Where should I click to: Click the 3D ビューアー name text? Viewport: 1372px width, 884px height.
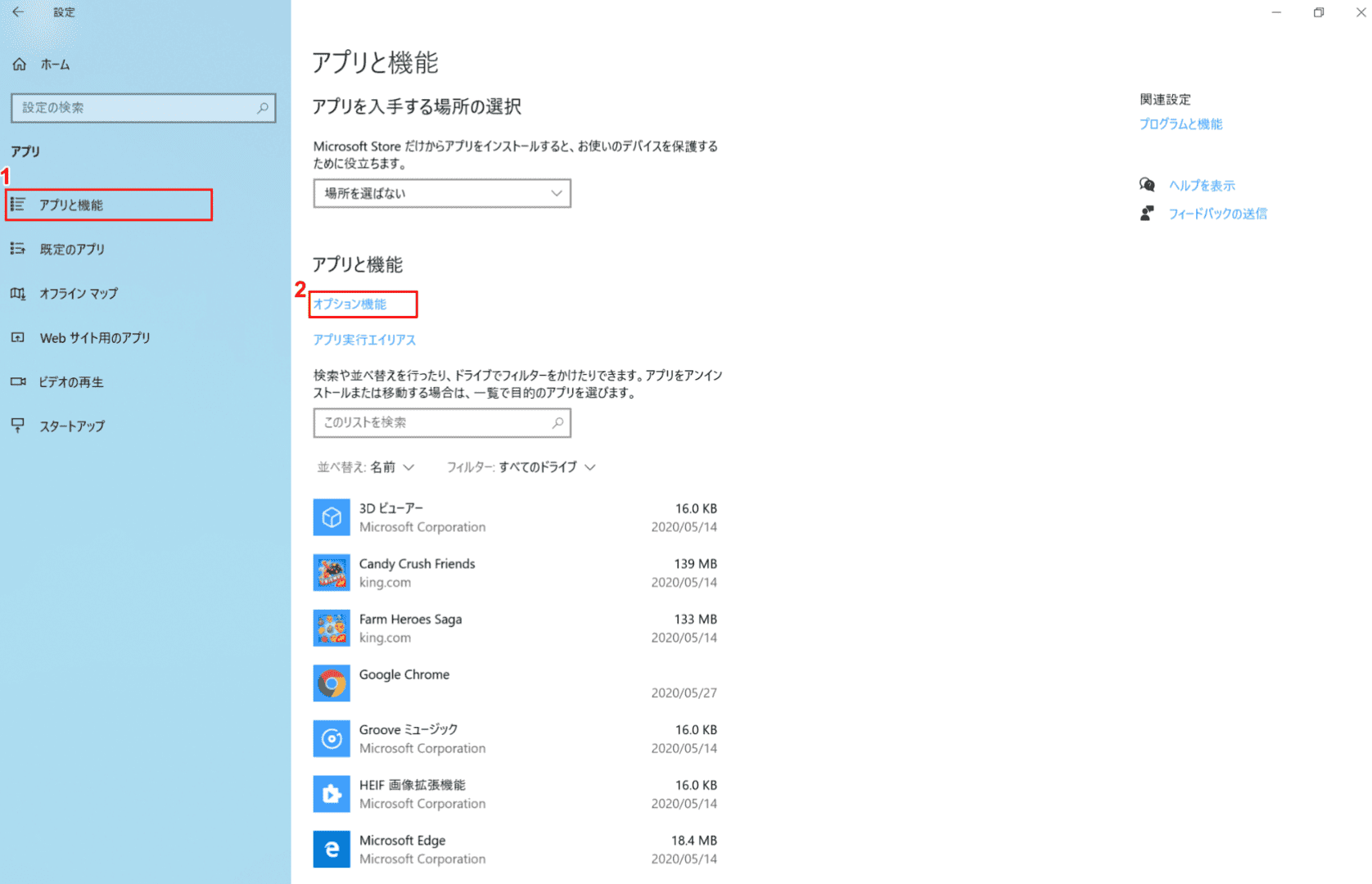(x=391, y=508)
